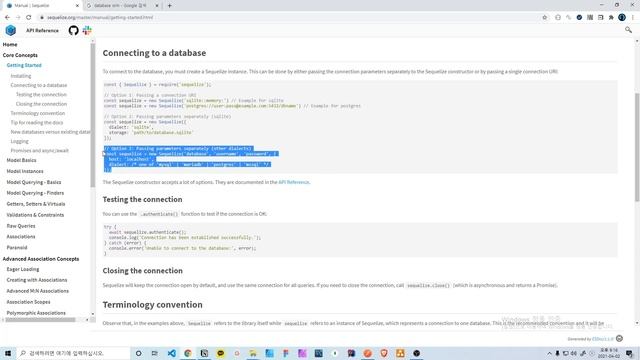
Task: Open the GitHub repository icon
Action: (x=73, y=30)
